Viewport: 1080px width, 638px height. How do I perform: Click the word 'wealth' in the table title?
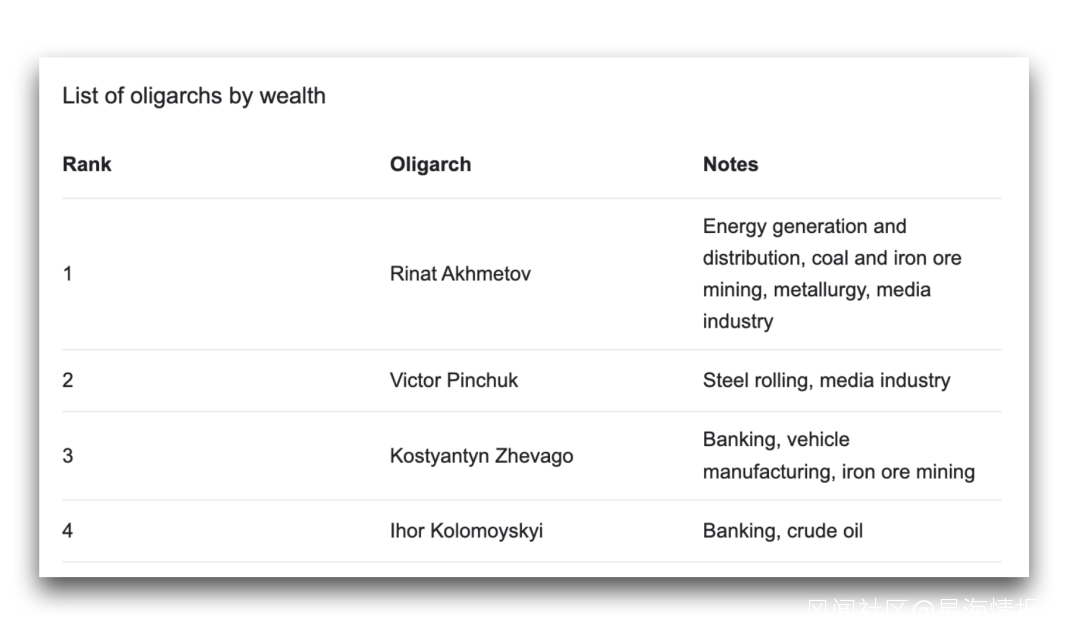292,96
